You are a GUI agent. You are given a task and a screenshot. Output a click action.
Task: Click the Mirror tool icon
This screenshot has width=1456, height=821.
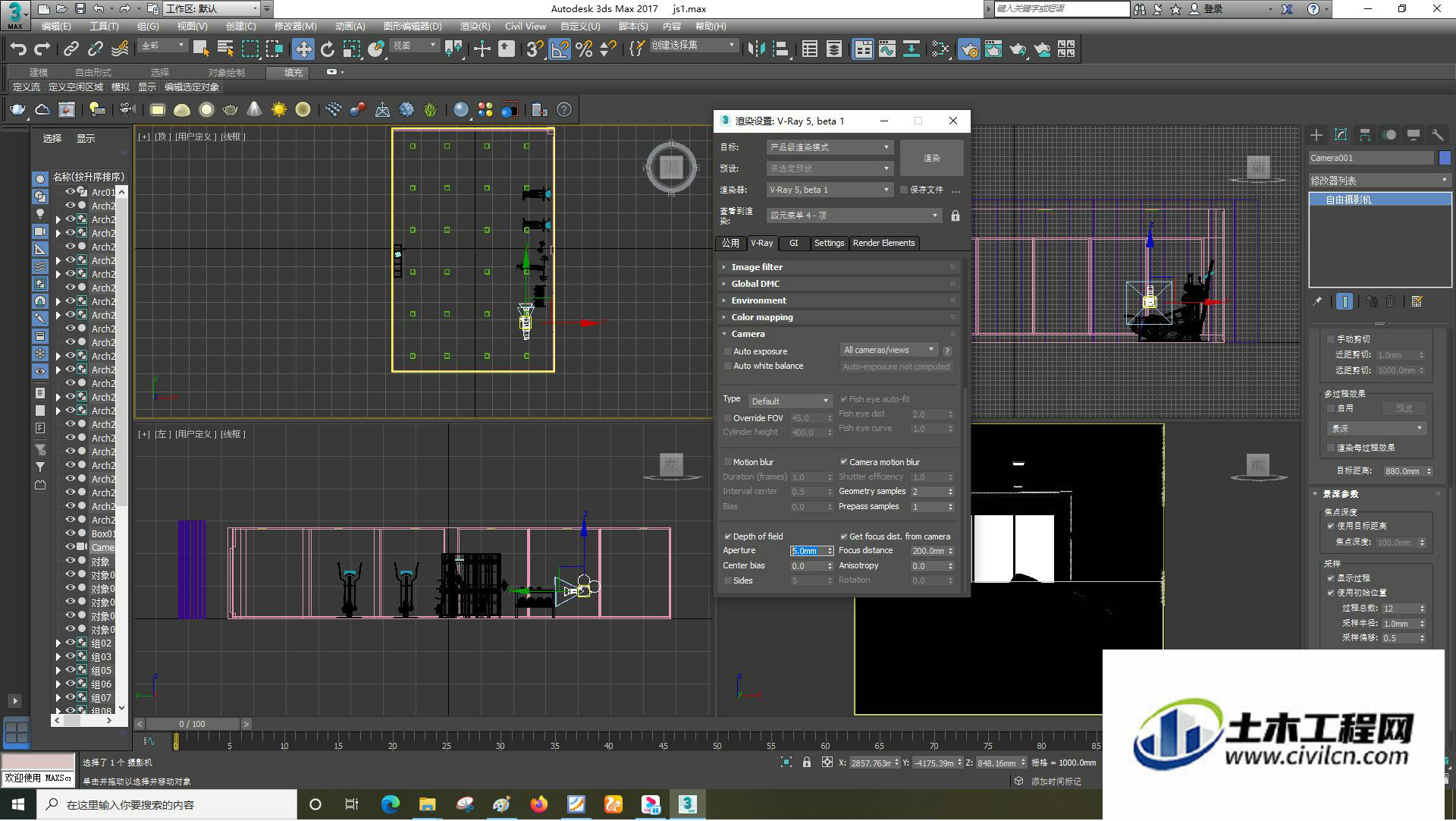pyautogui.click(x=756, y=49)
